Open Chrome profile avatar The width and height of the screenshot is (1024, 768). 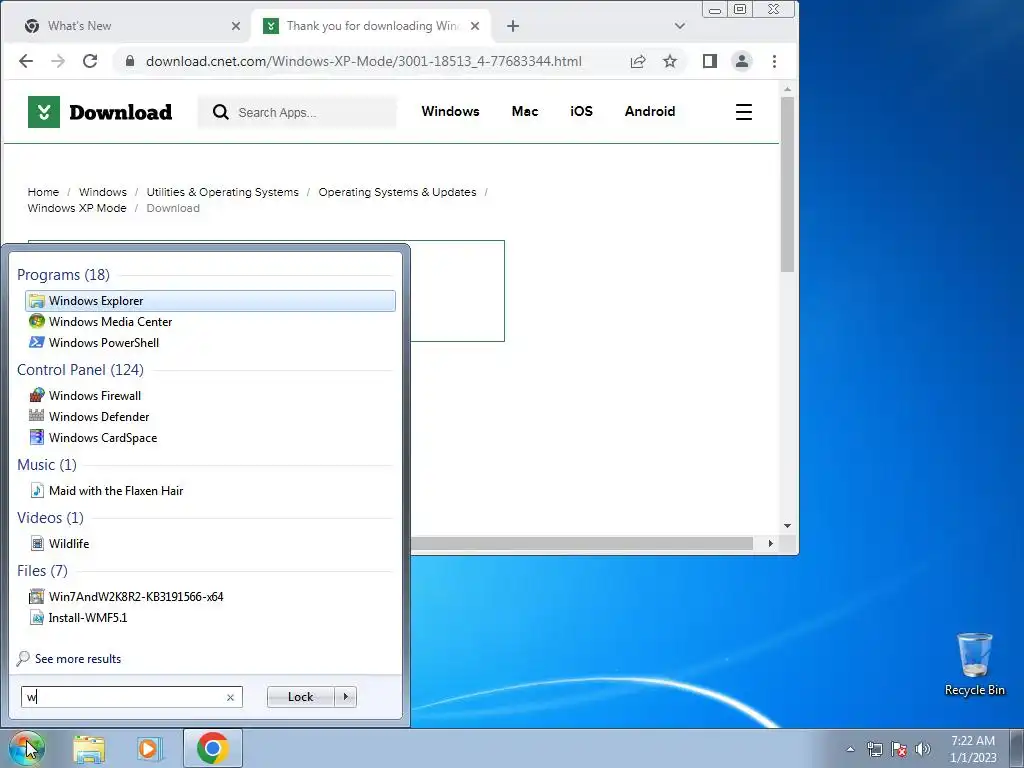(x=742, y=61)
